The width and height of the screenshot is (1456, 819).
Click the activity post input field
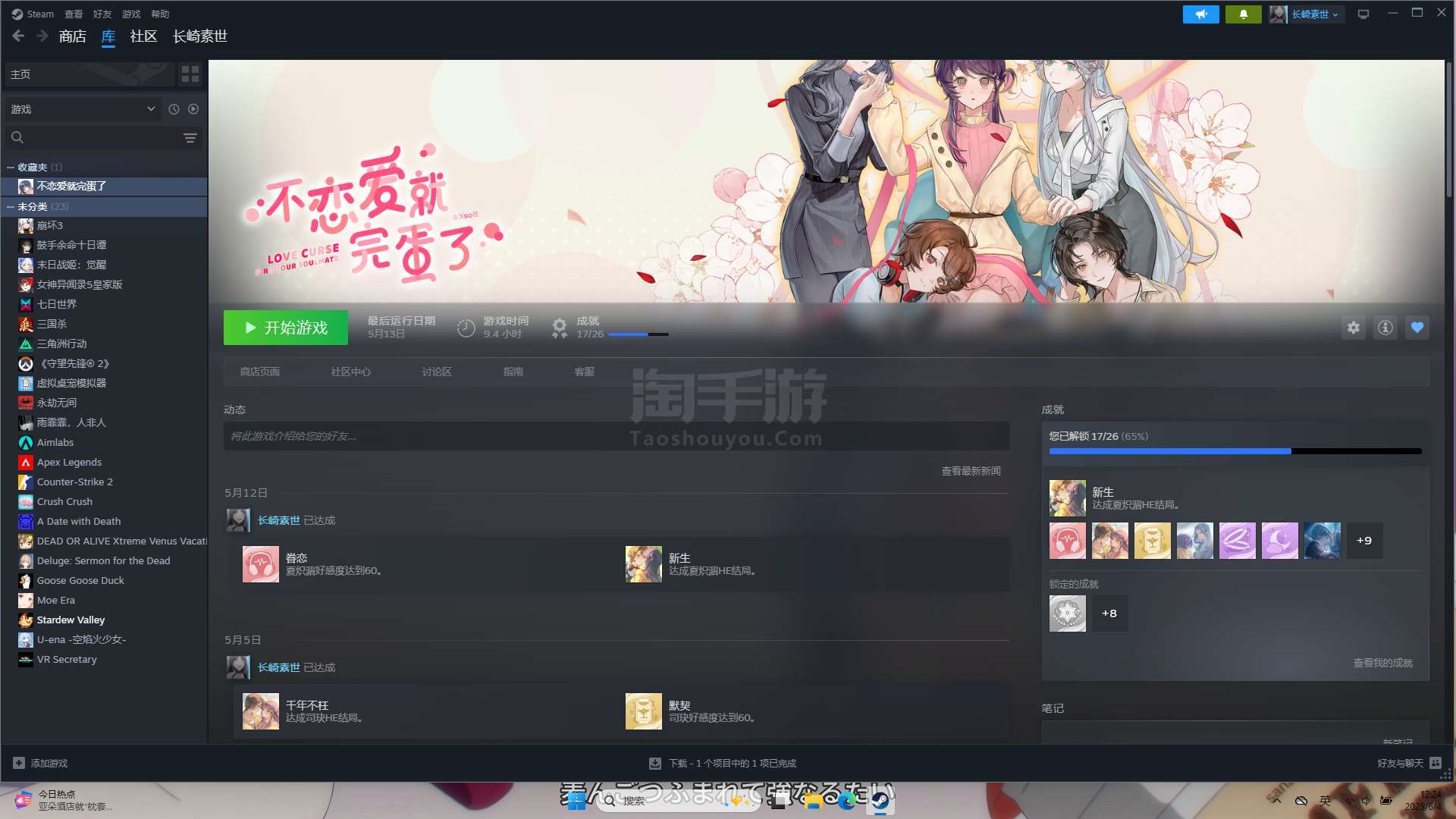tap(617, 436)
